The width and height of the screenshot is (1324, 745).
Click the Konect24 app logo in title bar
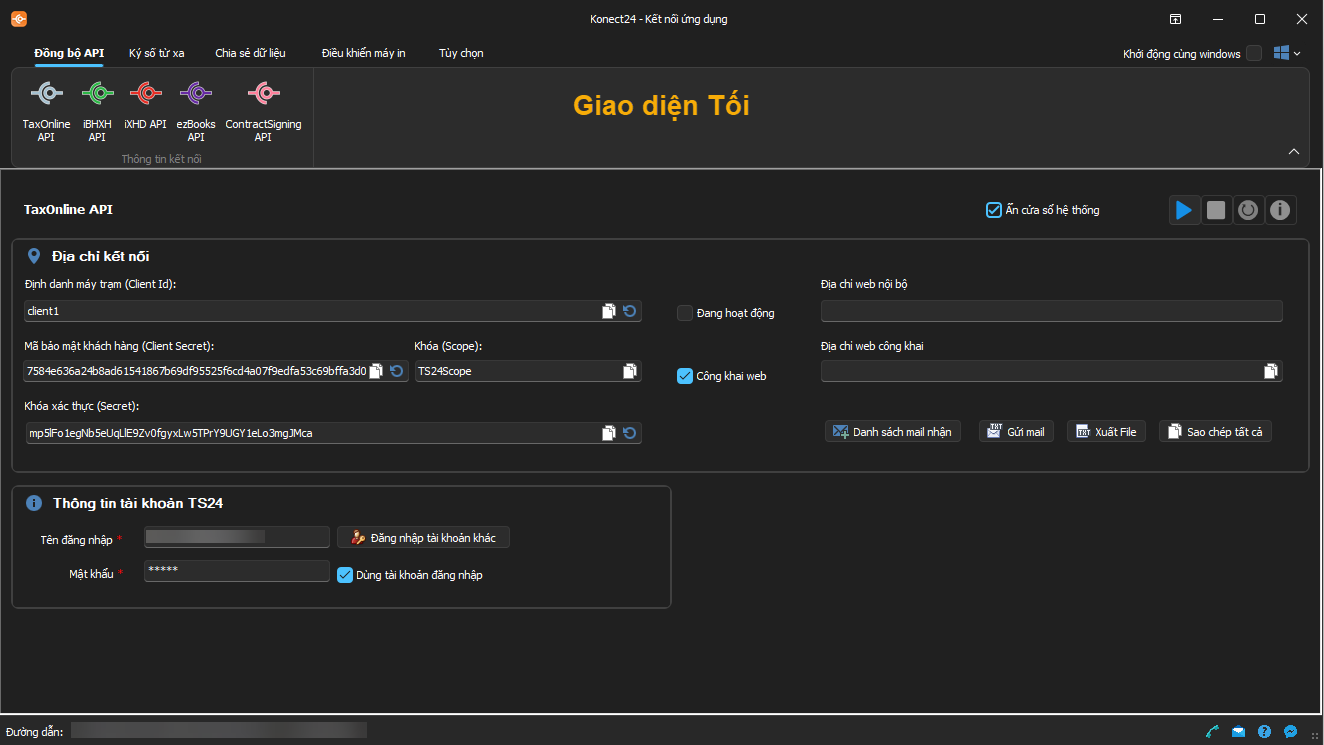pyautogui.click(x=19, y=19)
